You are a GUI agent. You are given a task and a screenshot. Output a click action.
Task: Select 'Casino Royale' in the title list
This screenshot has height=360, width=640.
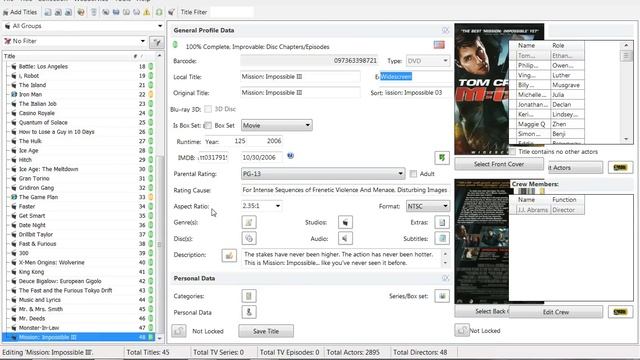[x=37, y=113]
